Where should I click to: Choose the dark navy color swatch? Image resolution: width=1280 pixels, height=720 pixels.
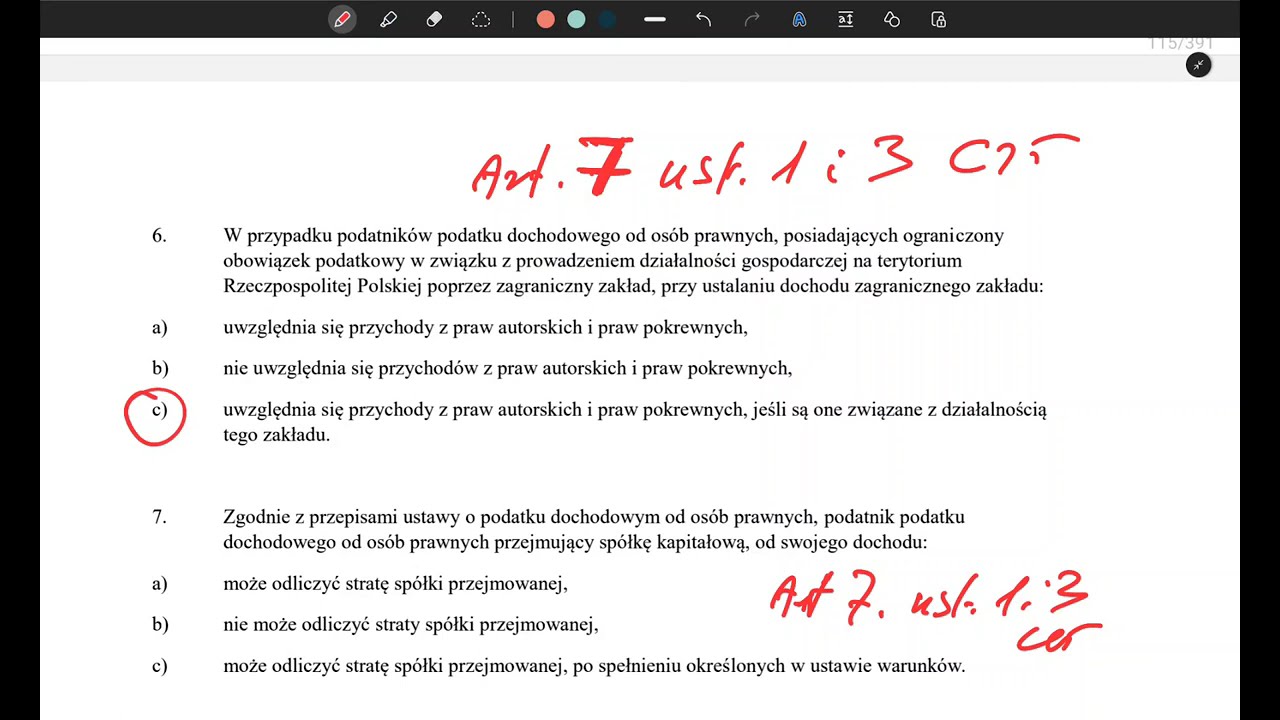click(x=607, y=19)
